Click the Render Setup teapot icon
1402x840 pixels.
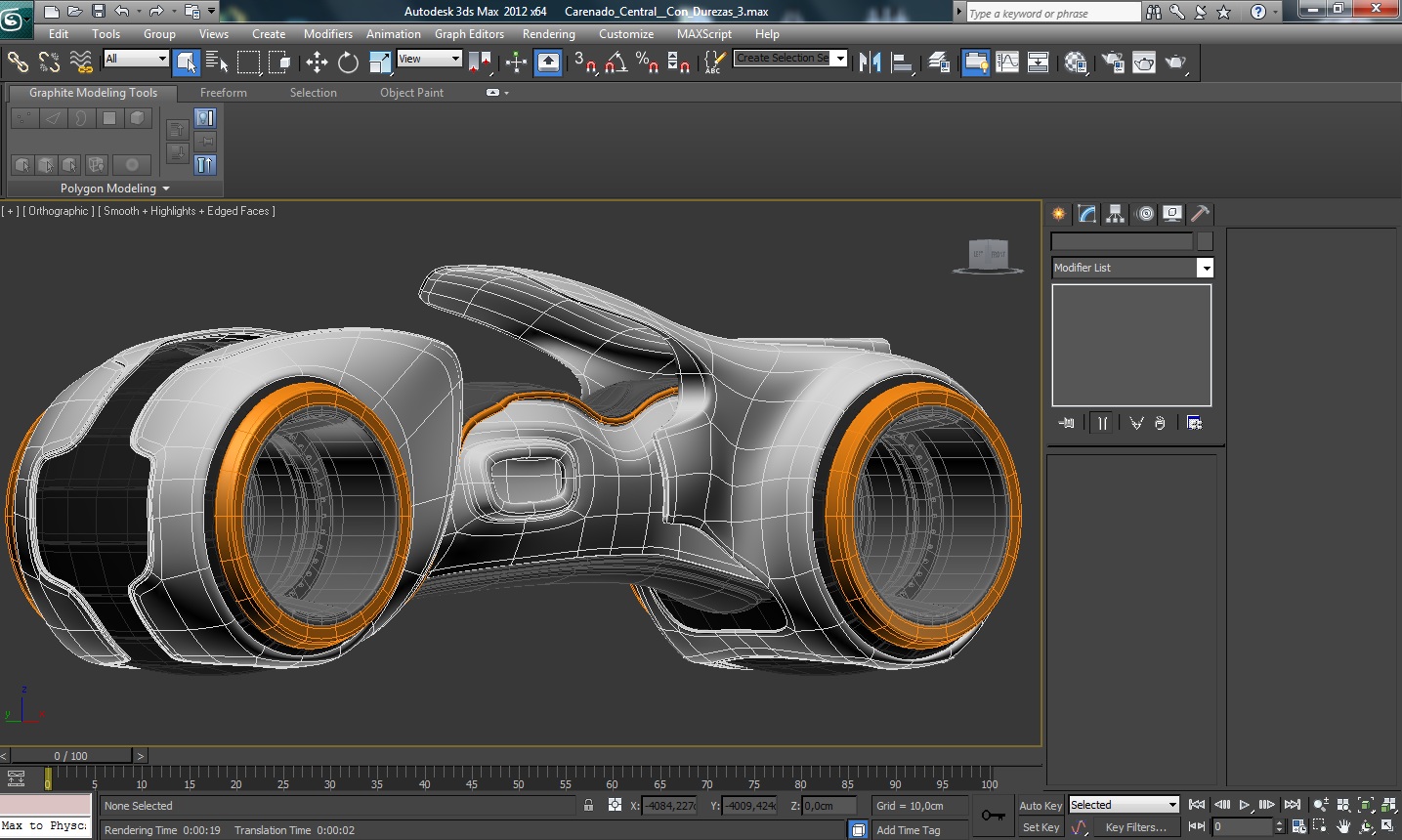click(1113, 63)
